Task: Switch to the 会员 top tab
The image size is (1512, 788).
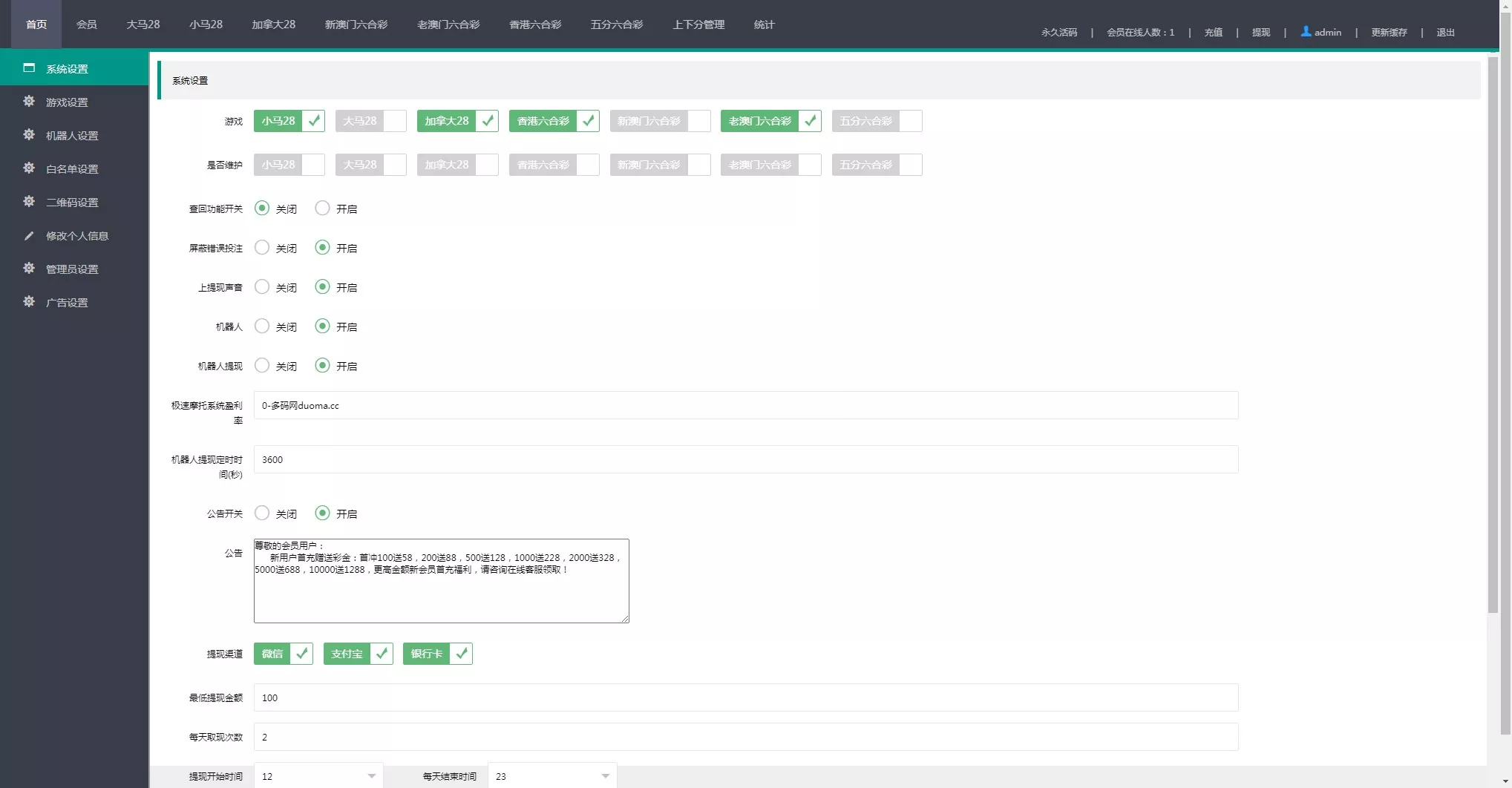Action: click(86, 24)
